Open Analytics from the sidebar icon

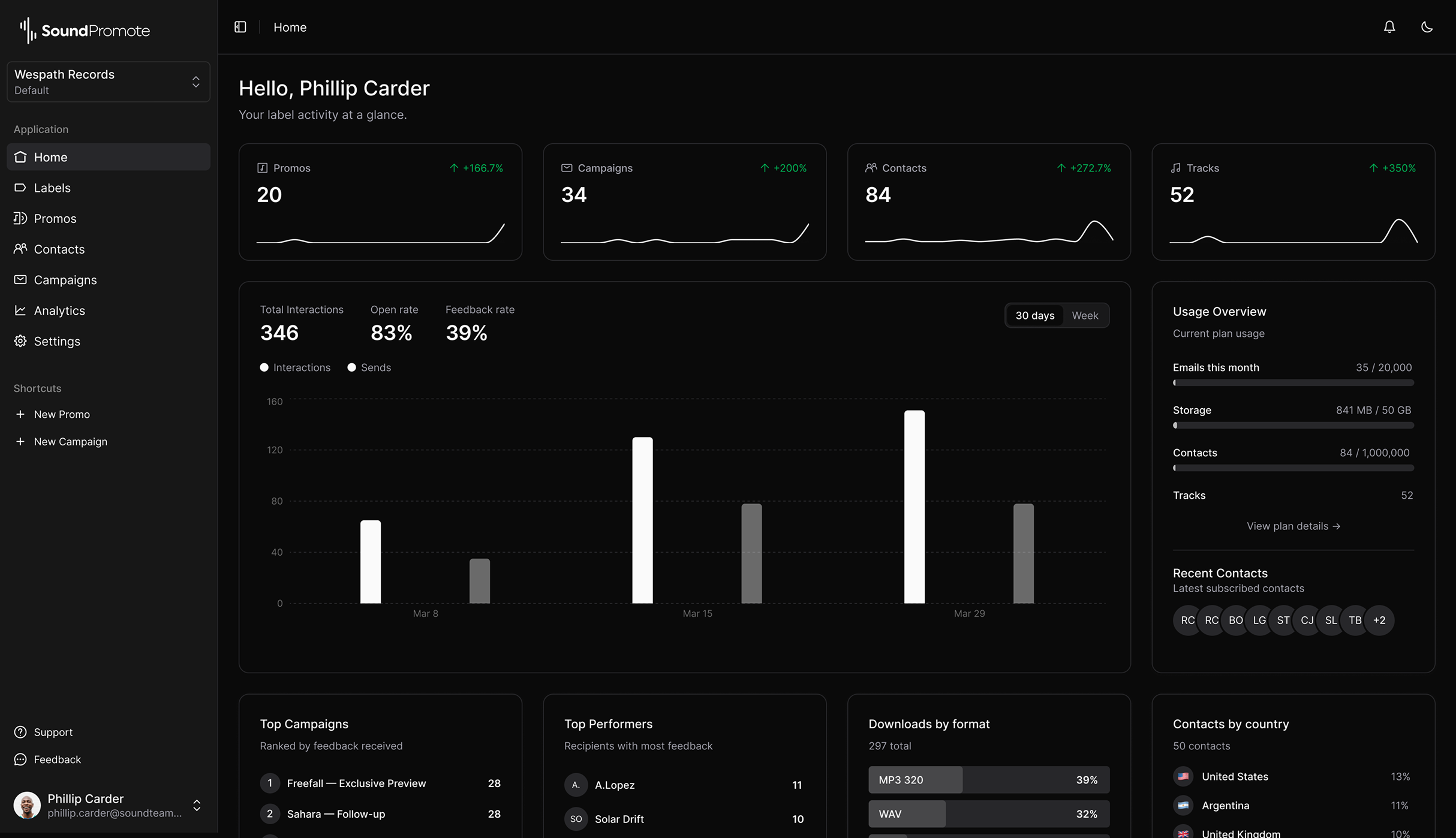pyautogui.click(x=20, y=310)
